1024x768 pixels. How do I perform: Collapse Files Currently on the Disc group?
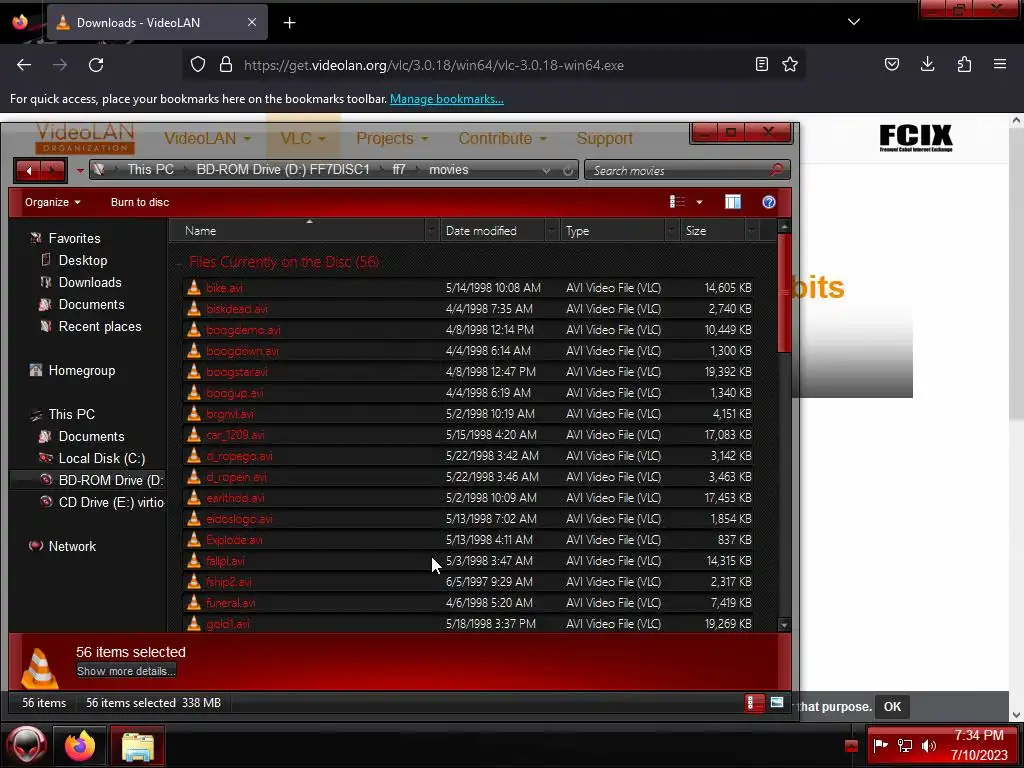(179, 263)
